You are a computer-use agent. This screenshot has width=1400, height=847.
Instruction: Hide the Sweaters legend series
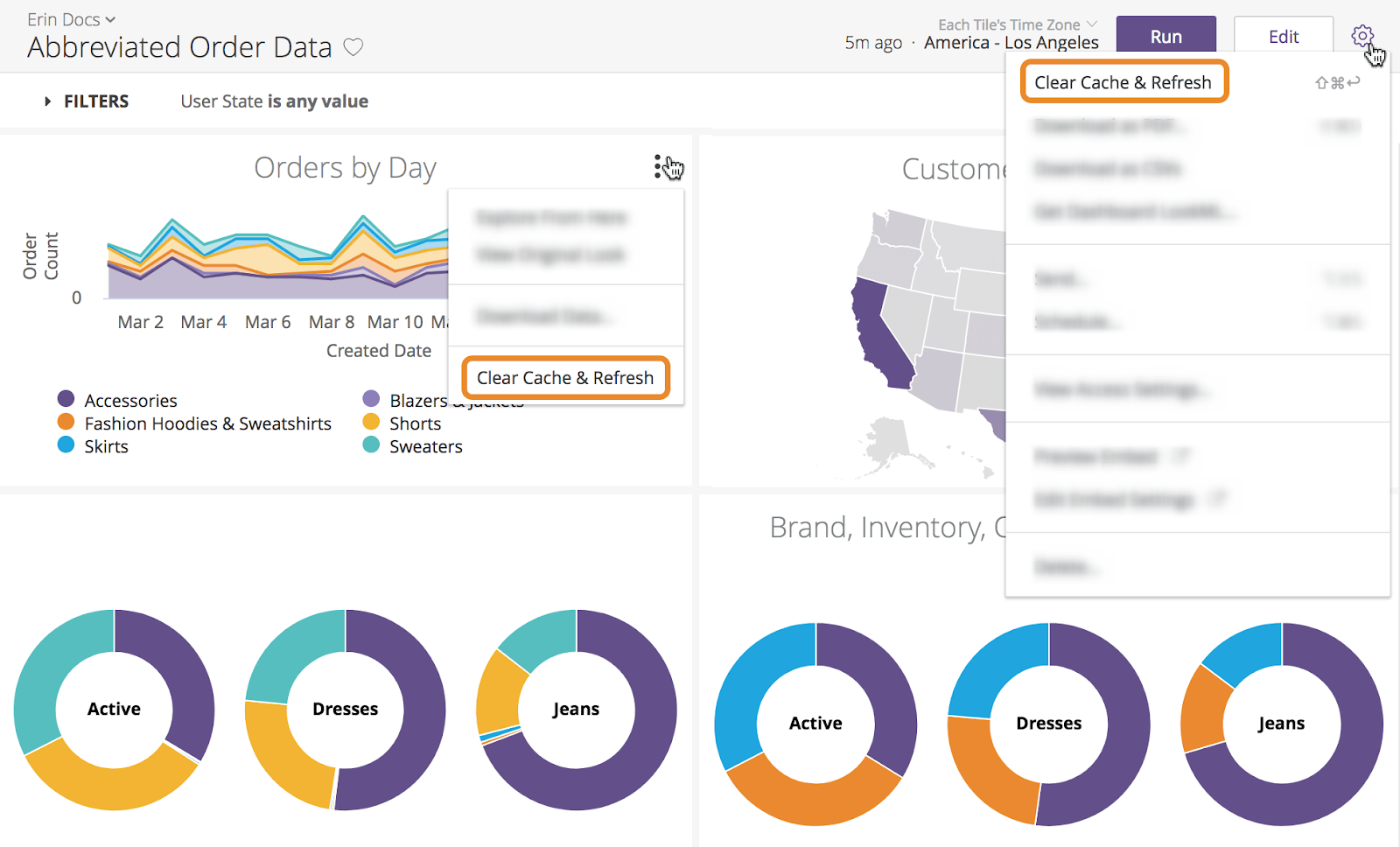371,445
